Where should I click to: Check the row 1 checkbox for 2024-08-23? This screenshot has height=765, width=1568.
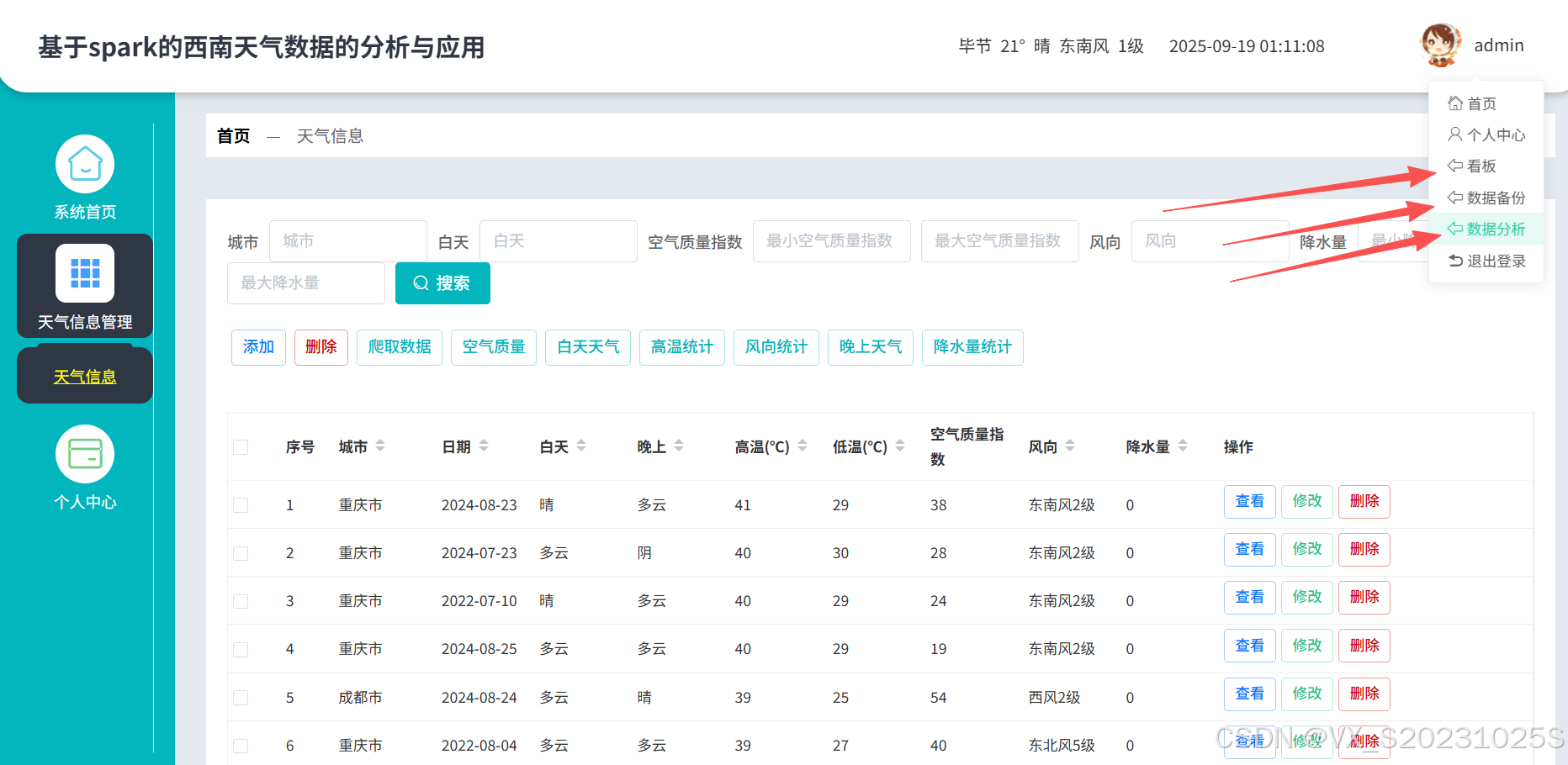pos(241,505)
